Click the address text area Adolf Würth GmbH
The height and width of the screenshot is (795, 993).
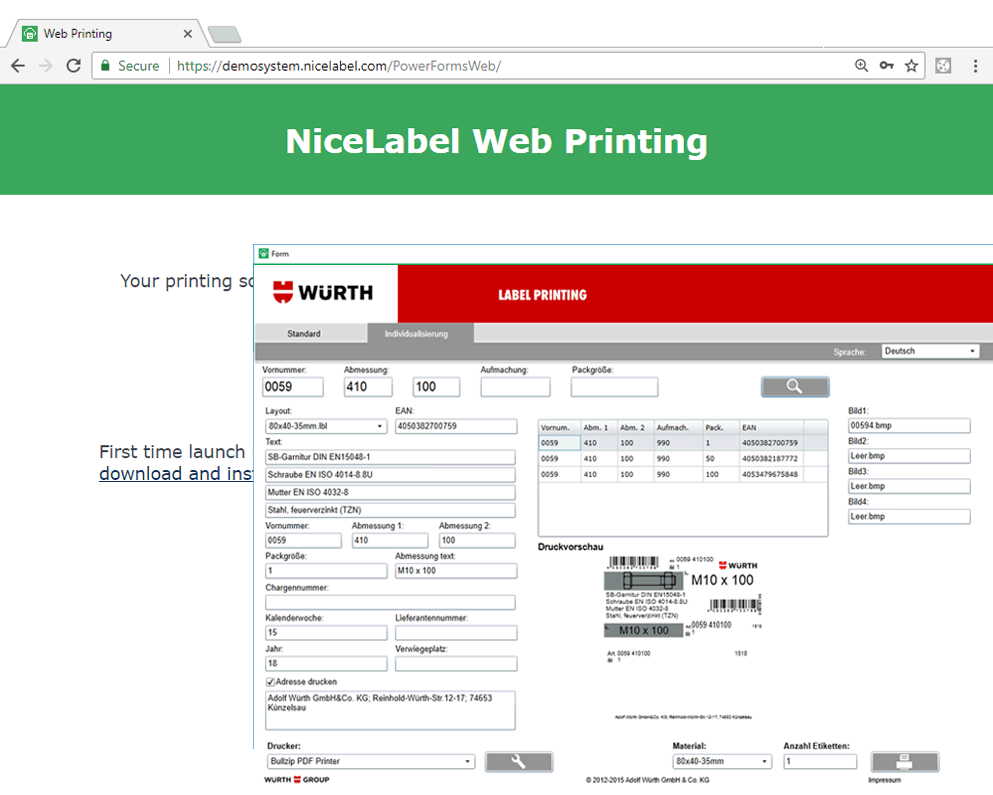(x=390, y=710)
